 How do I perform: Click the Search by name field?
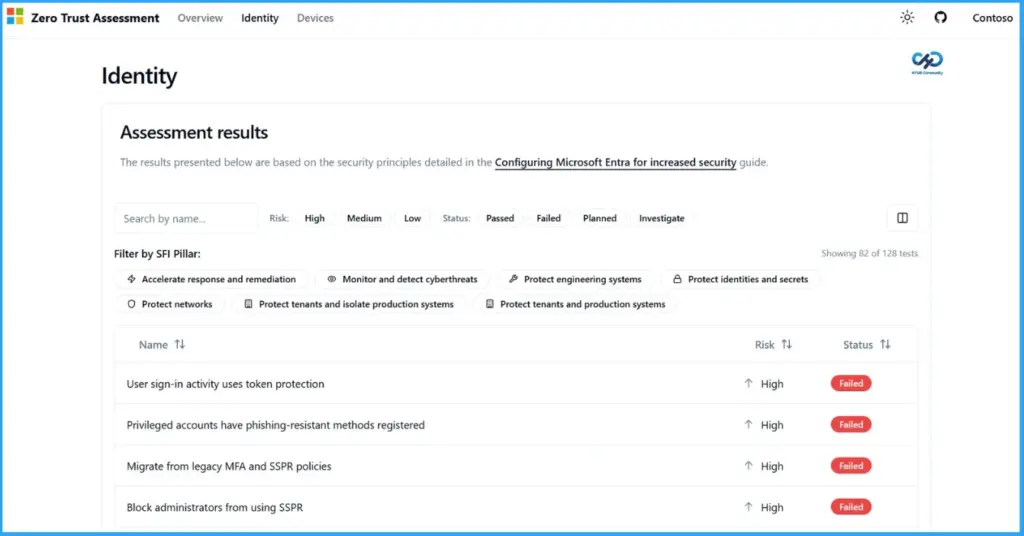coord(186,218)
